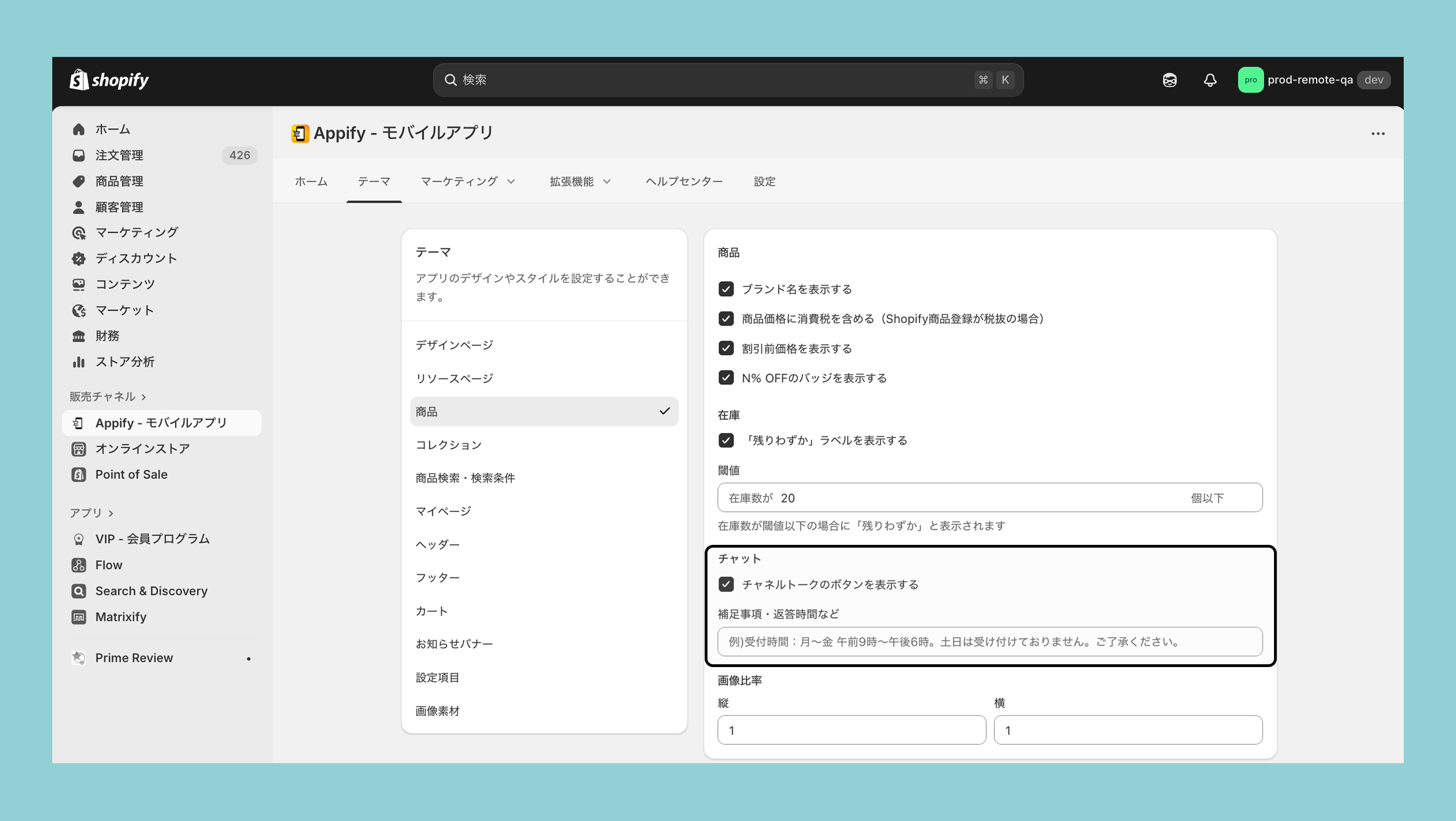Click the notification bell icon

click(1210, 80)
